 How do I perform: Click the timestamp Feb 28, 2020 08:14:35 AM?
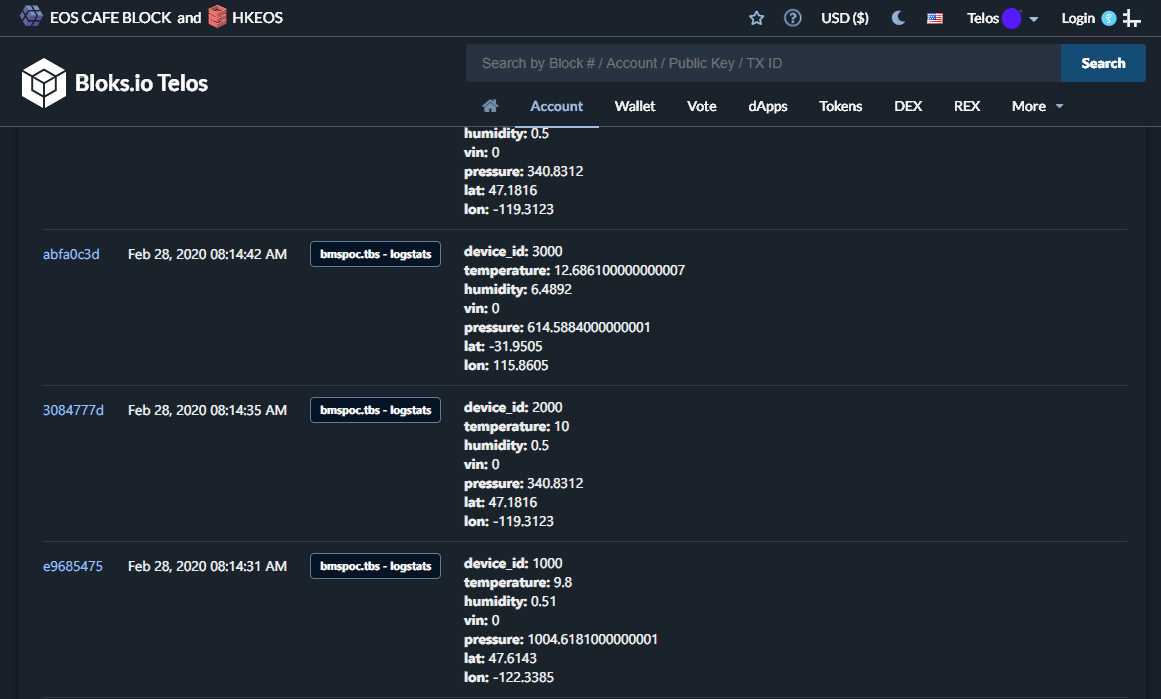[207, 410]
